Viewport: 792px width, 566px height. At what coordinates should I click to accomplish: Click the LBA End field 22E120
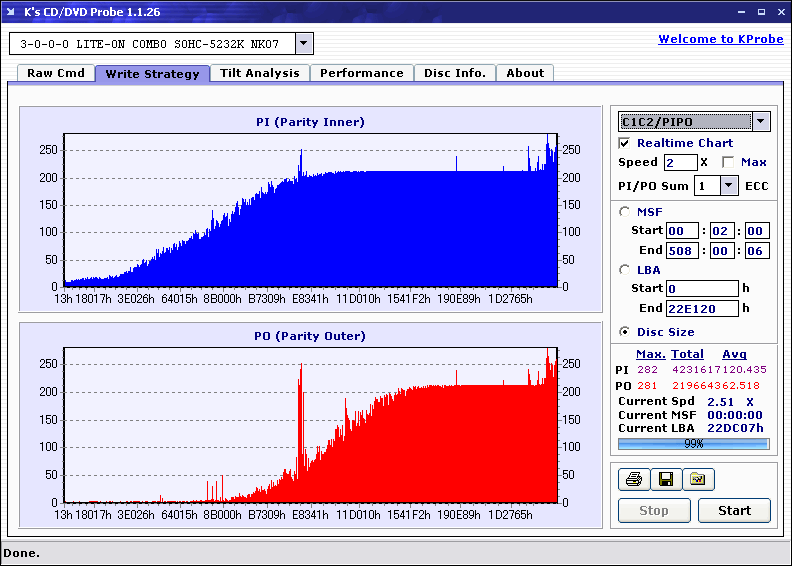pos(702,308)
